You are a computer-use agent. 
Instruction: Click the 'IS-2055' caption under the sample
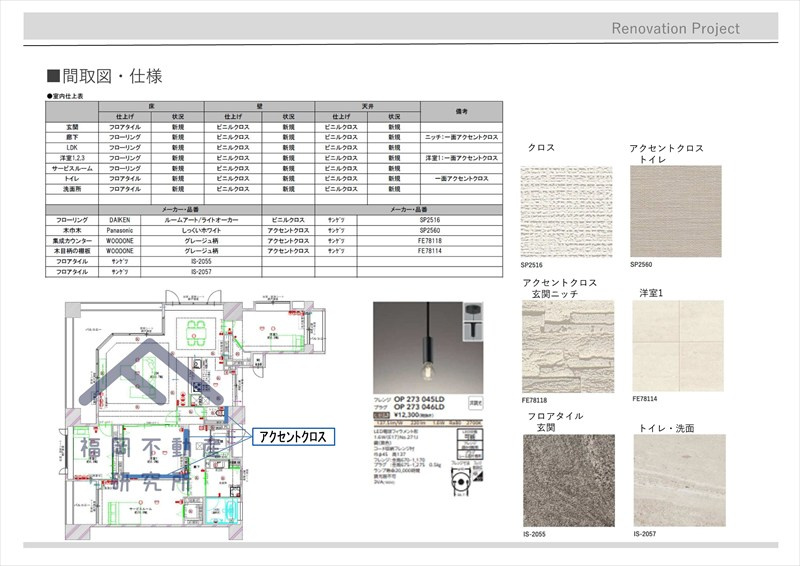[534, 534]
